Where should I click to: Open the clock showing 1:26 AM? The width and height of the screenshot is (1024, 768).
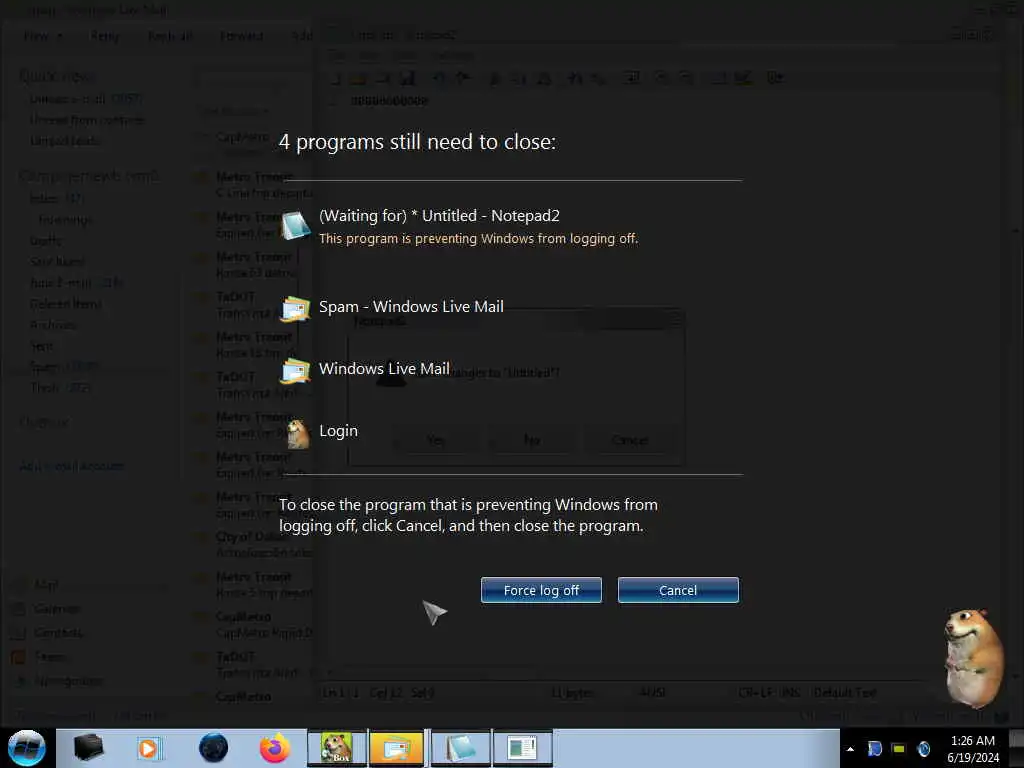(x=972, y=748)
